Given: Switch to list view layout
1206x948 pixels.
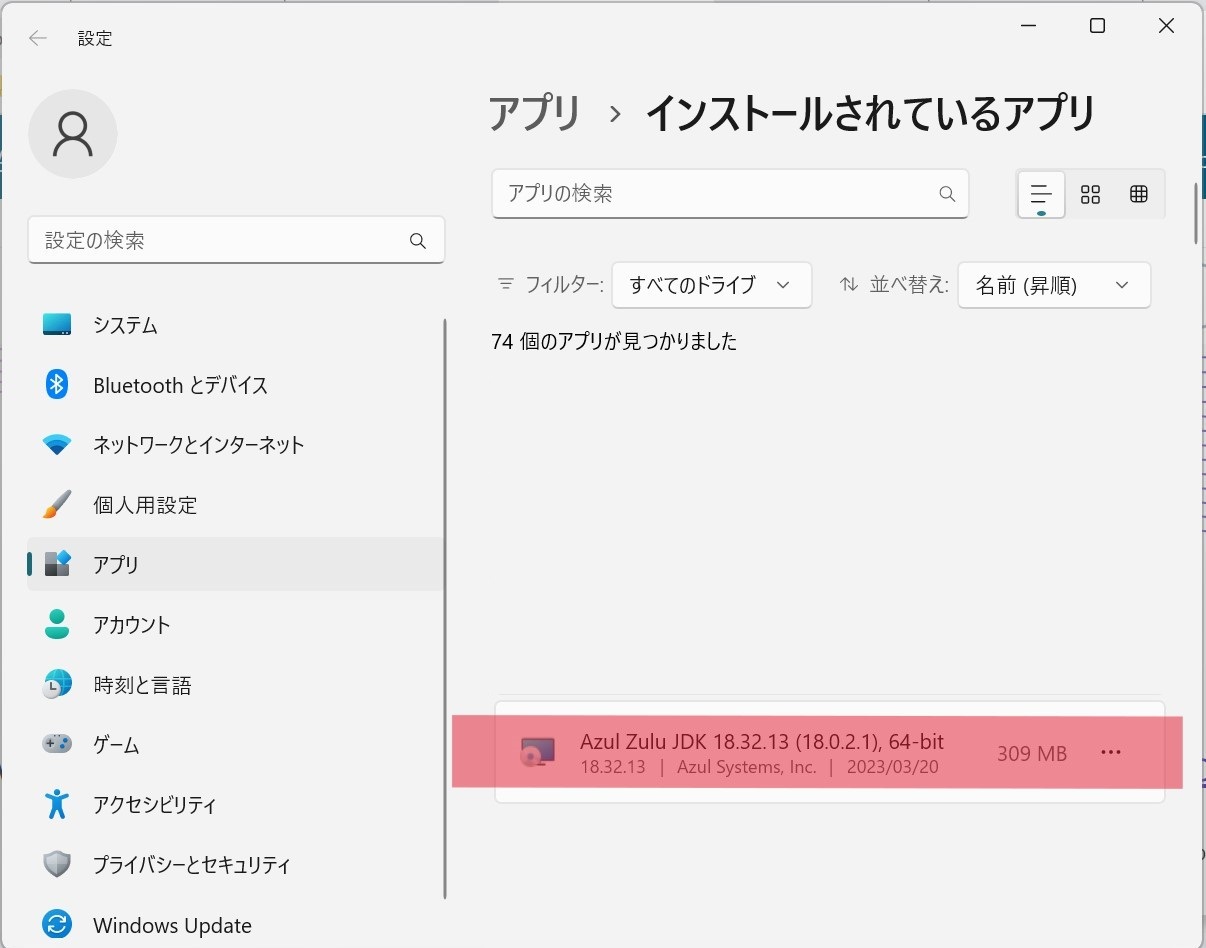Looking at the screenshot, I should coord(1041,194).
